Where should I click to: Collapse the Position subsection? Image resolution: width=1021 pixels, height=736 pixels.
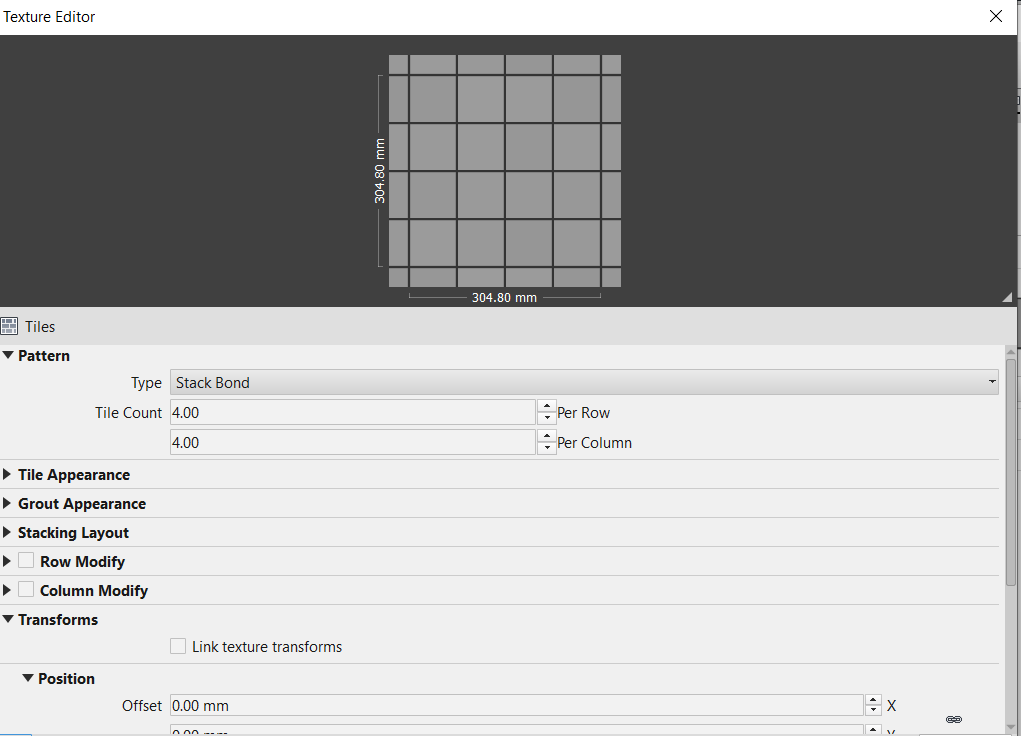(x=28, y=678)
